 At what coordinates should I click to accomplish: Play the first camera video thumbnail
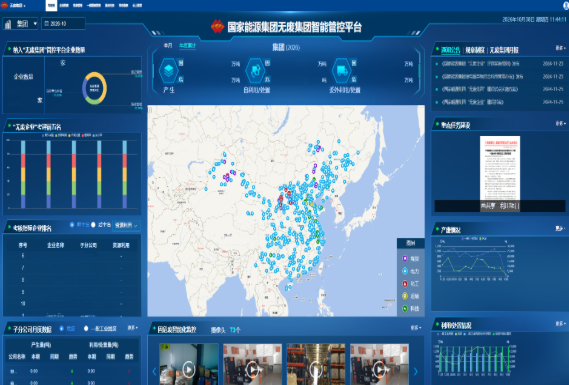pos(189,369)
